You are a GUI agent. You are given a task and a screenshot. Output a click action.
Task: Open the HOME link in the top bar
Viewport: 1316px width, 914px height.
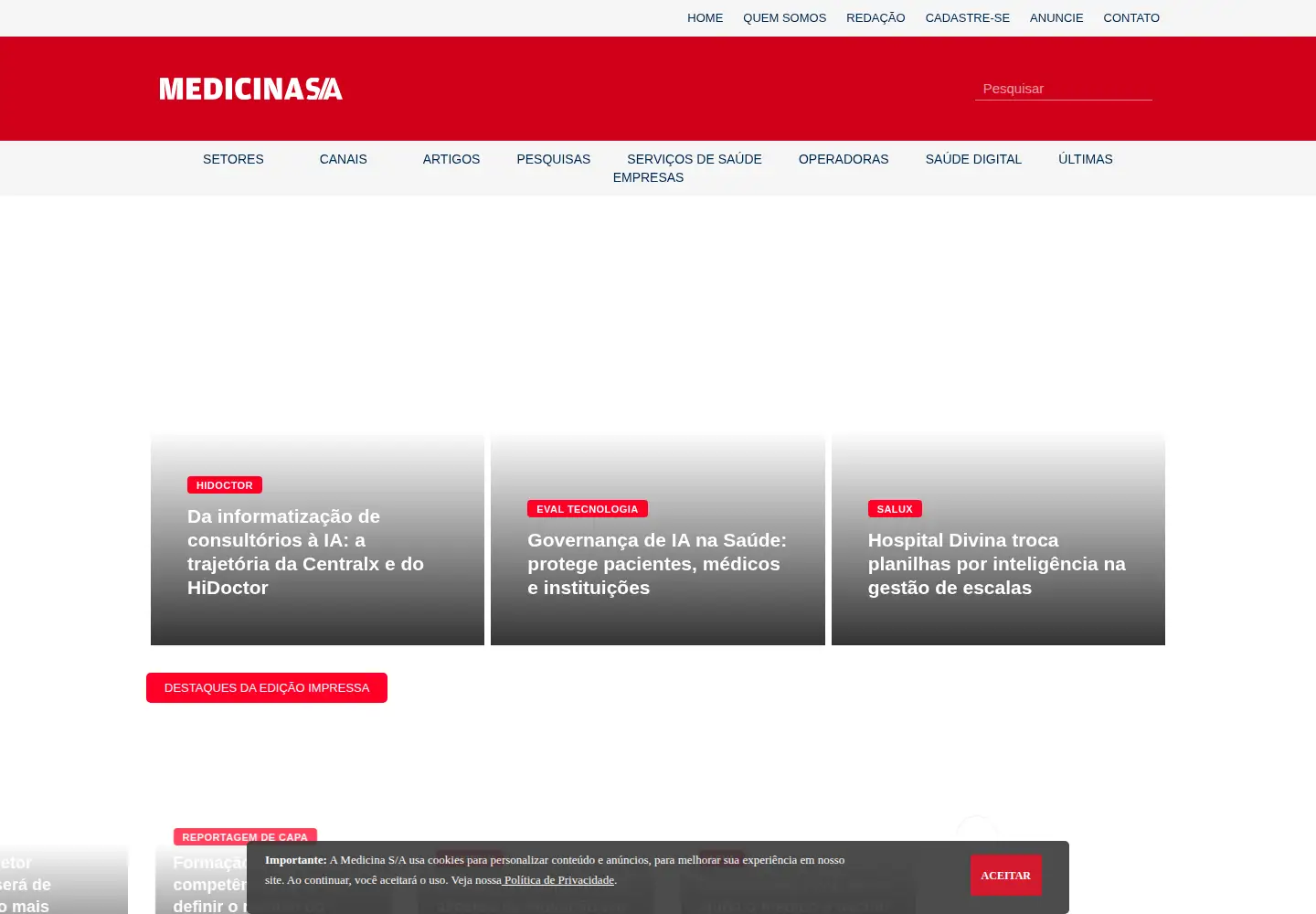click(x=705, y=17)
